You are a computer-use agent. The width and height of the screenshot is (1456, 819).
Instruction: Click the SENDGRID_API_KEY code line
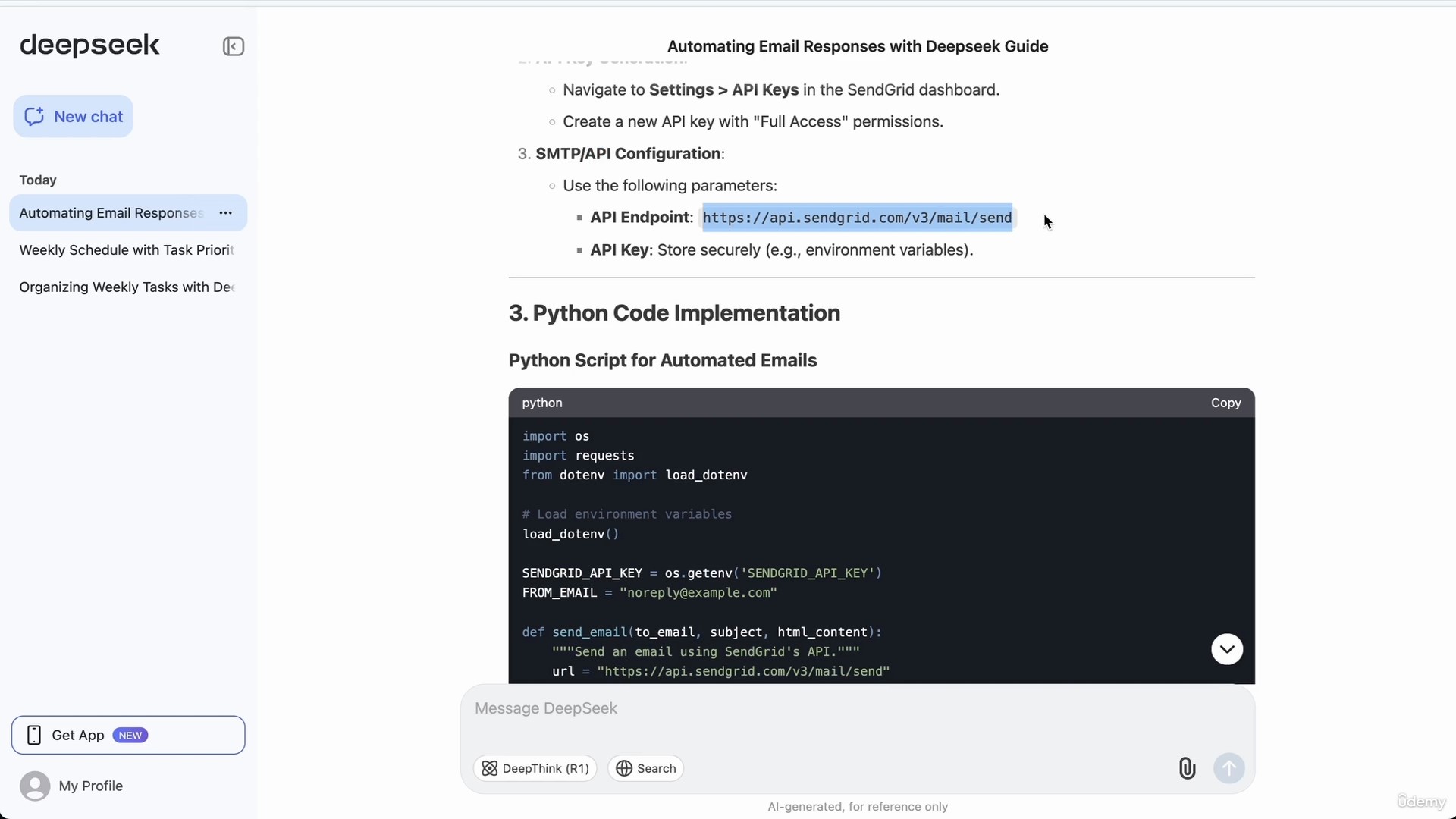[701, 573]
